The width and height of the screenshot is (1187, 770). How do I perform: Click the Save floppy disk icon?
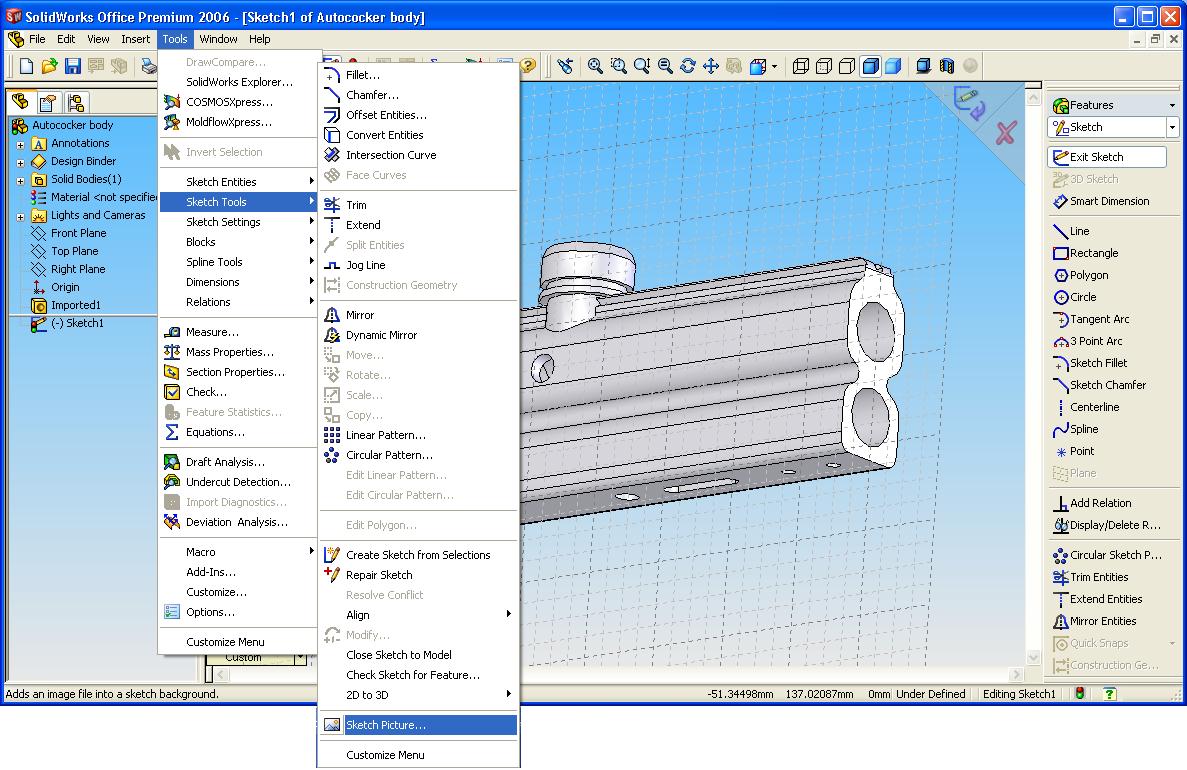(x=72, y=67)
